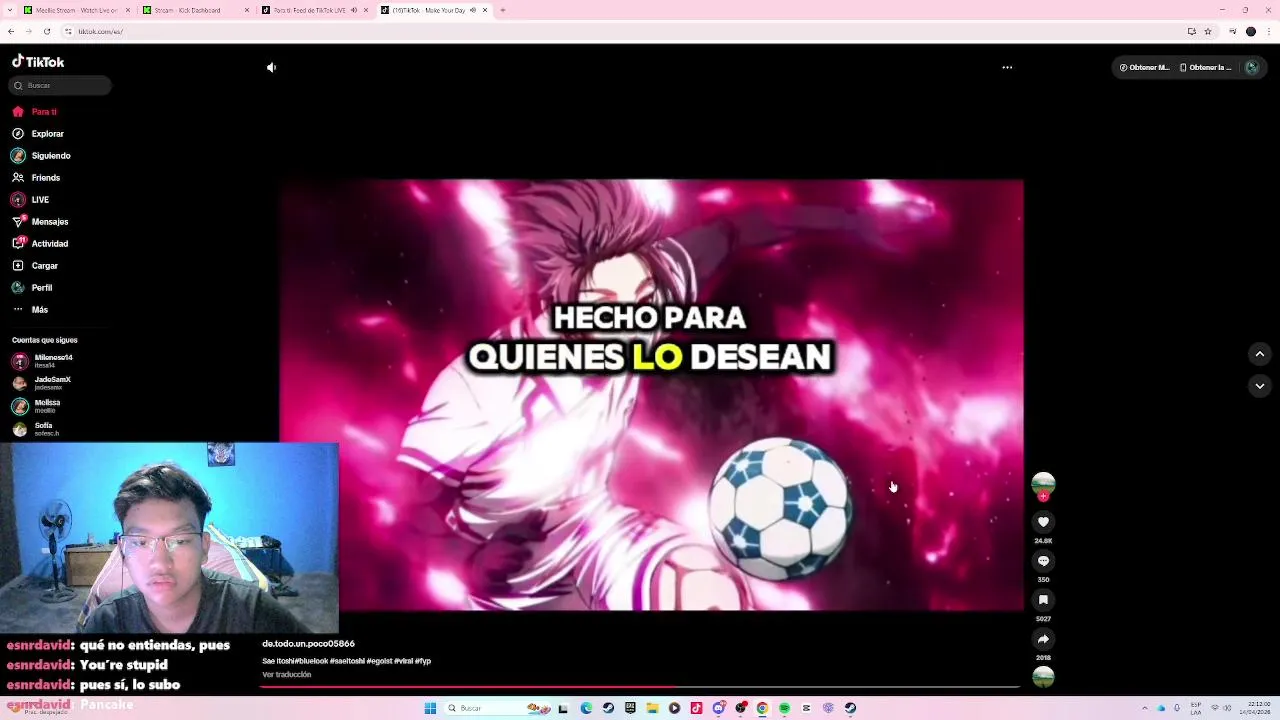The height and width of the screenshot is (720, 1280).
Task: Click the Obtener la app button
Action: (1205, 68)
